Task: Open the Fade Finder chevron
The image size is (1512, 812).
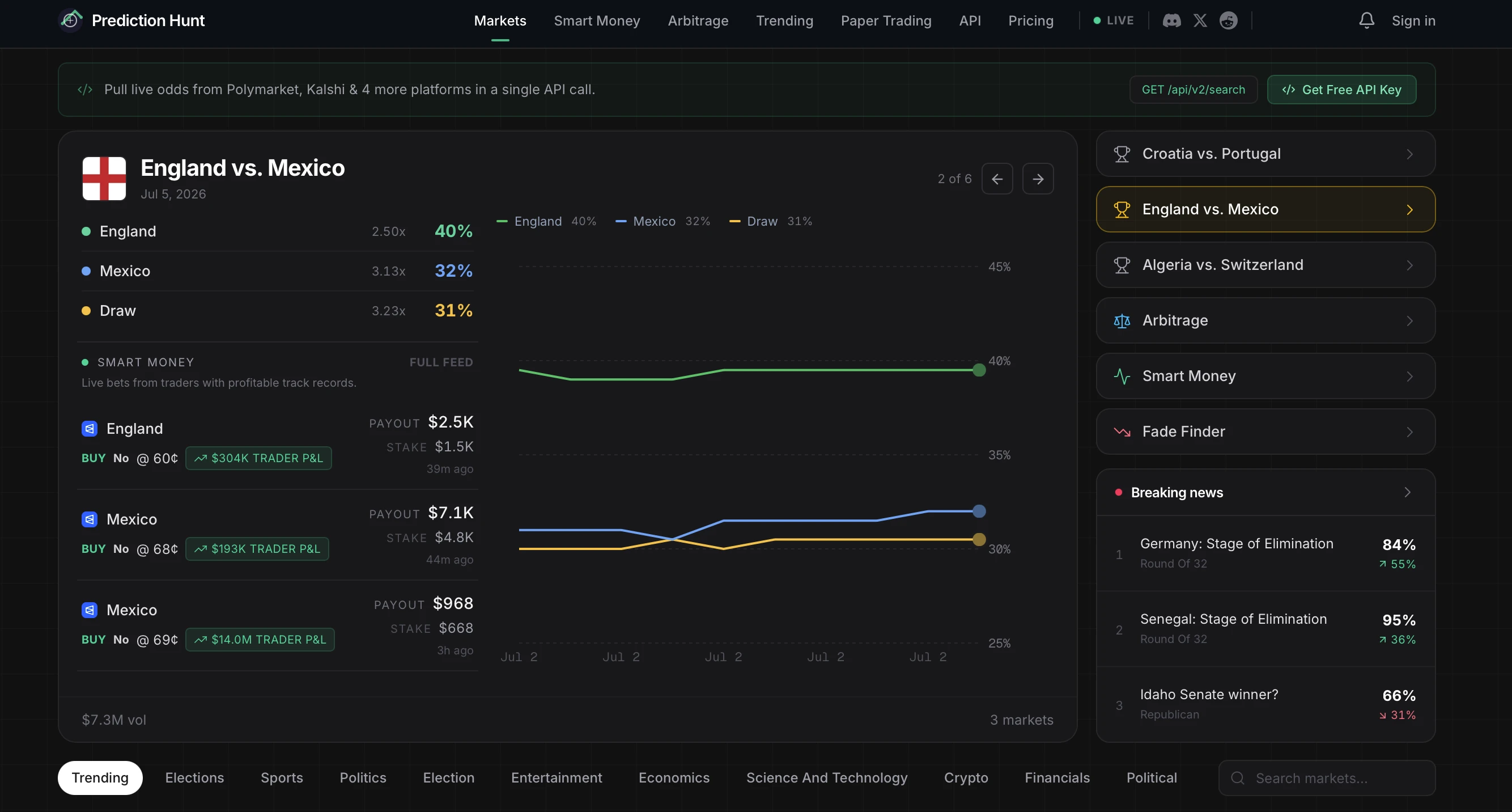Action: [x=1410, y=432]
